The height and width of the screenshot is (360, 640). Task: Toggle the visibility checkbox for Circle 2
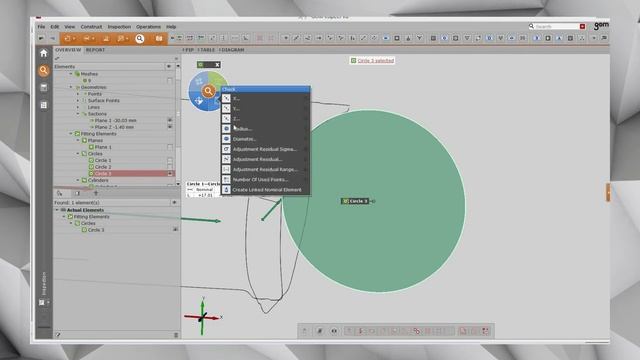[x=170, y=167]
